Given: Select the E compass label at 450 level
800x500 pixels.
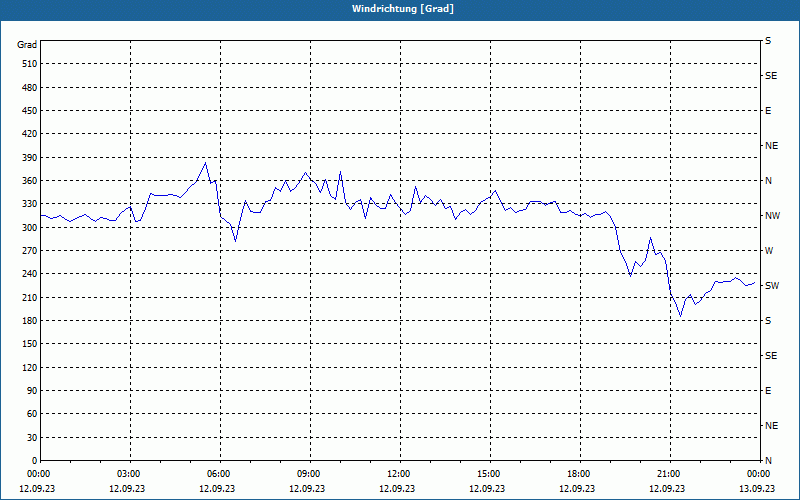Looking at the screenshot, I should pos(768,111).
